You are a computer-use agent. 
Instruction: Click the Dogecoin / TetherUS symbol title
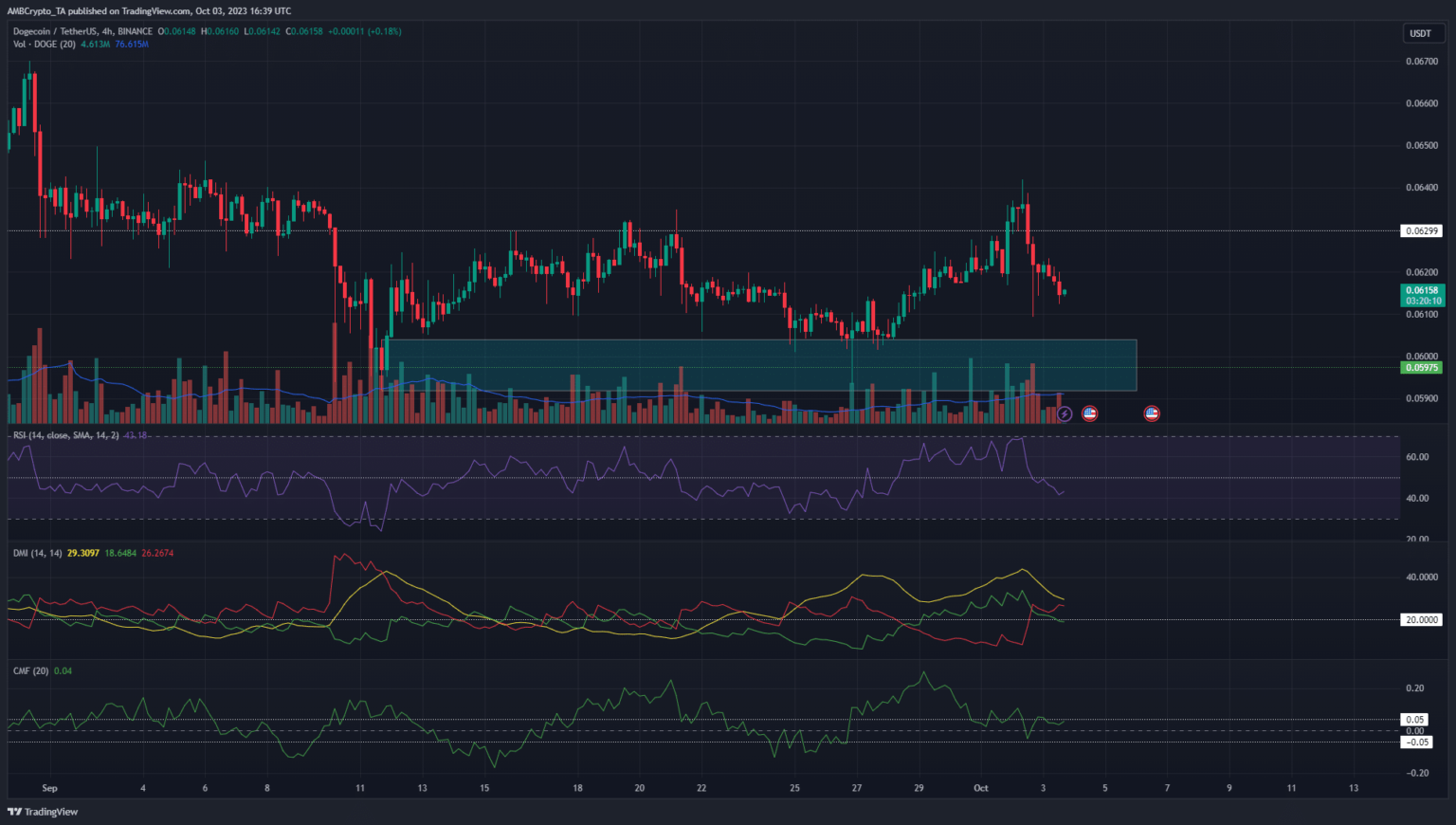[82, 31]
